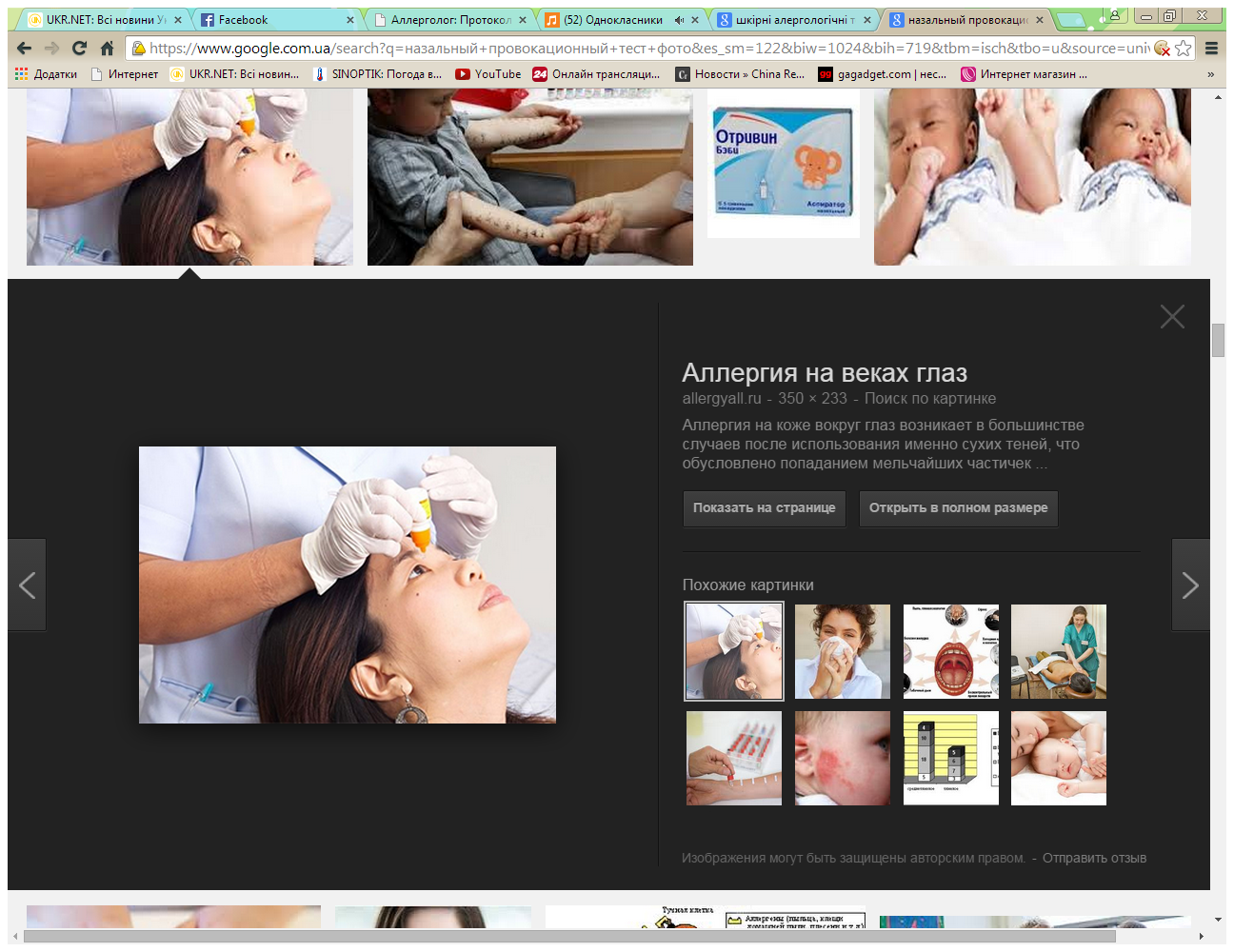Viewport: 1234px width, 952px height.
Task: Open the site security padlock icon
Action: (x=138, y=48)
